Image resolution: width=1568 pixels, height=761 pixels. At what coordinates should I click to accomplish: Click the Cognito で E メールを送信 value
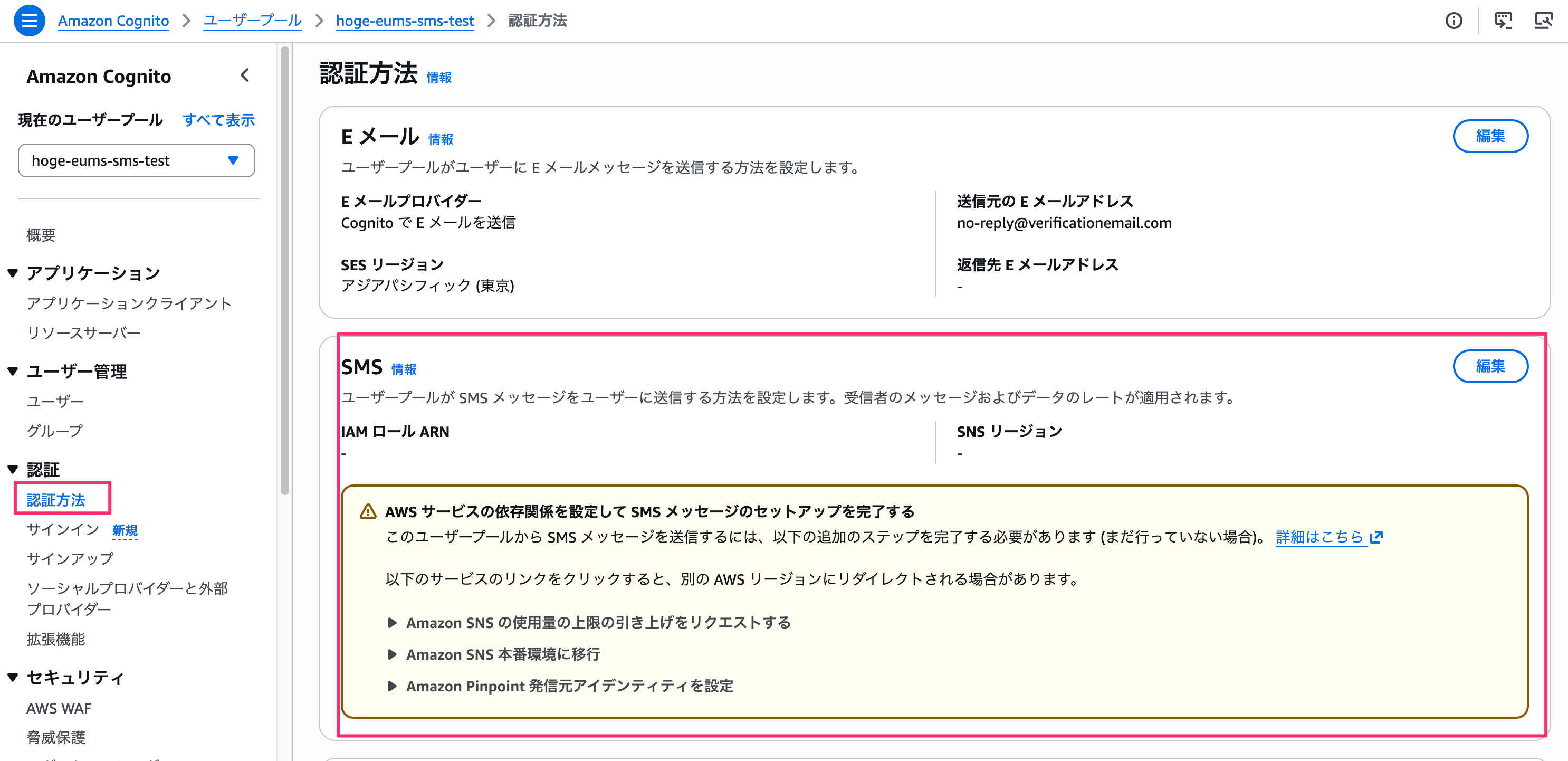pos(428,223)
